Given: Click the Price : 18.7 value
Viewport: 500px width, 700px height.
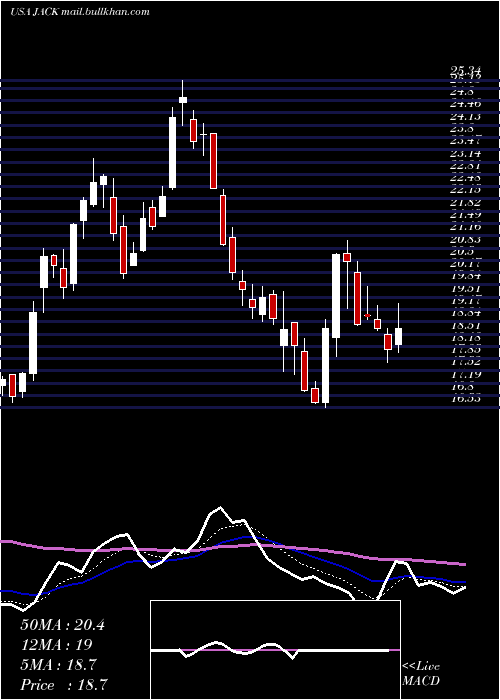Looking at the screenshot, I should tap(64, 685).
